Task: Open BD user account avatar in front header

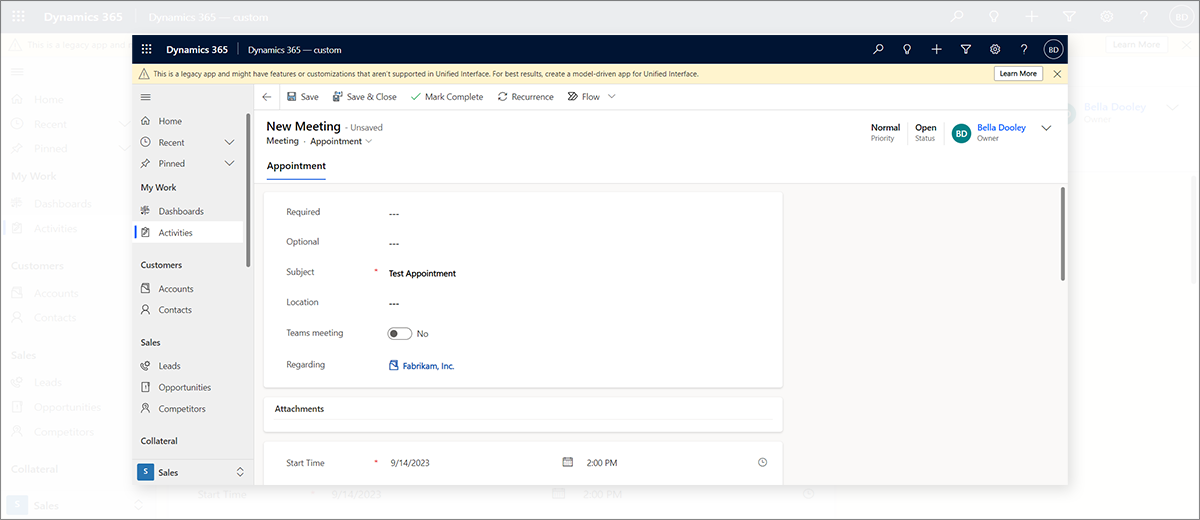Action: [x=1053, y=49]
